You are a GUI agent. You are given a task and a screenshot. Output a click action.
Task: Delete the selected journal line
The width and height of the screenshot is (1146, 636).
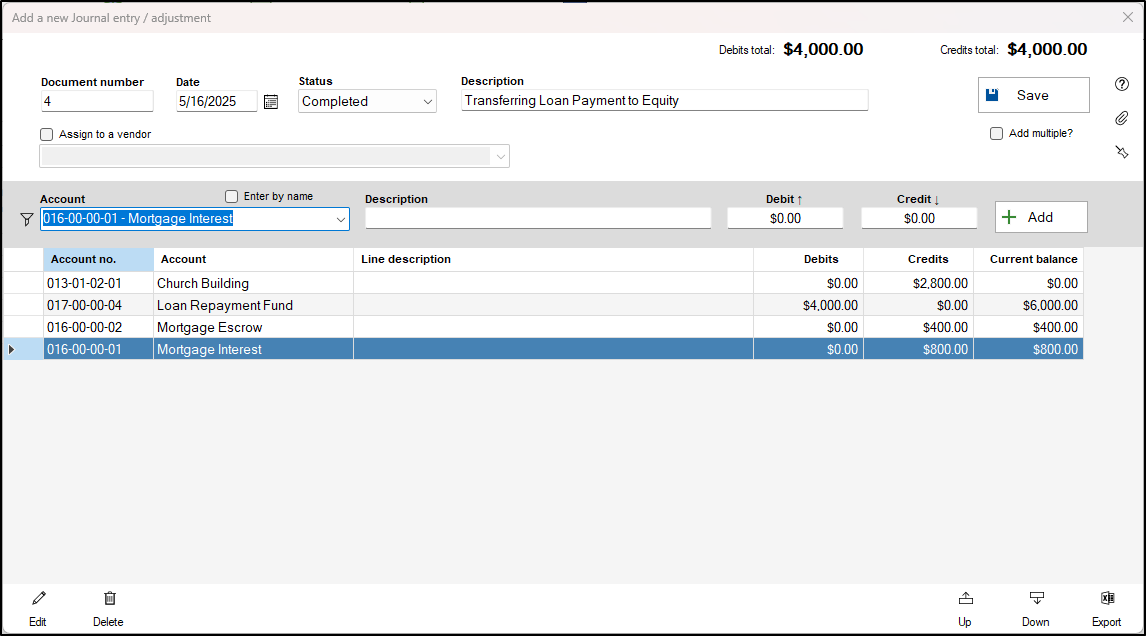[108, 606]
